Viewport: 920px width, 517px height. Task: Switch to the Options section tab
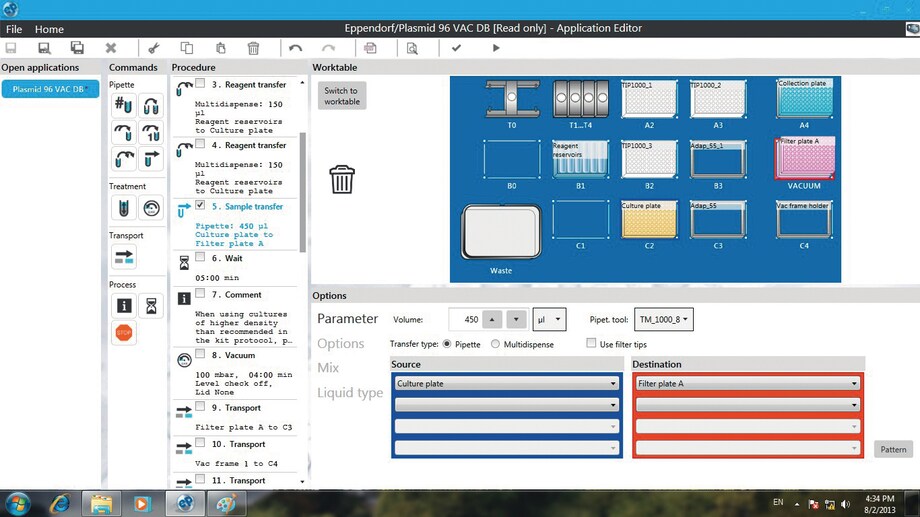(x=340, y=343)
